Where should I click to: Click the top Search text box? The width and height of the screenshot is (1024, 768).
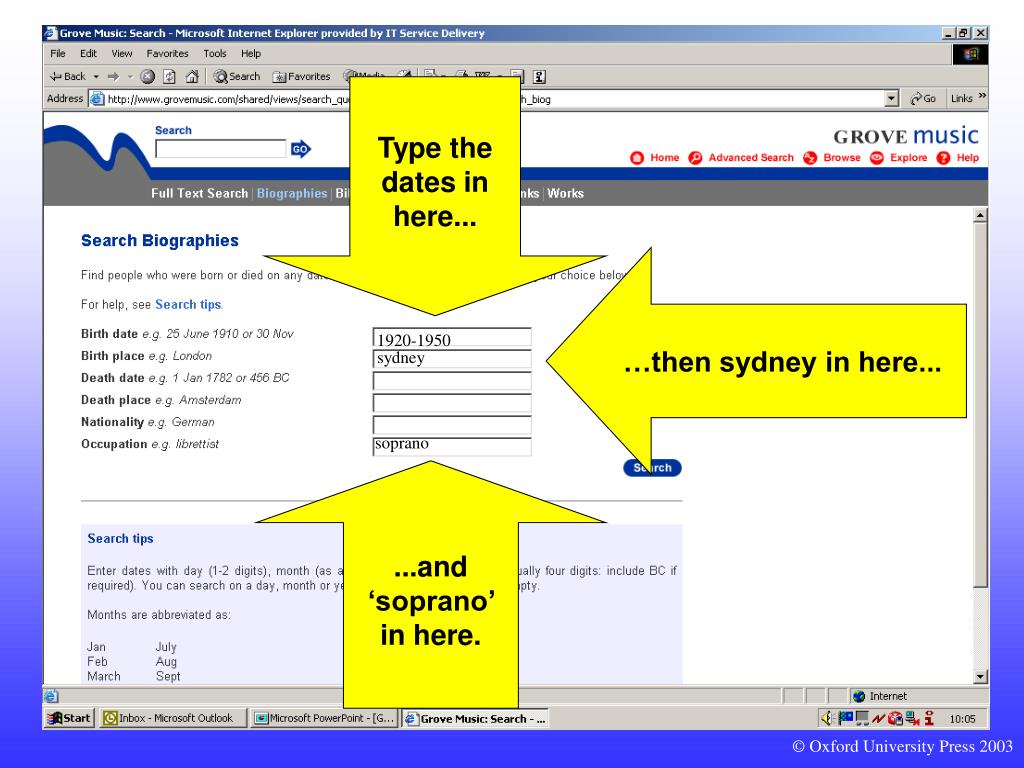(221, 149)
